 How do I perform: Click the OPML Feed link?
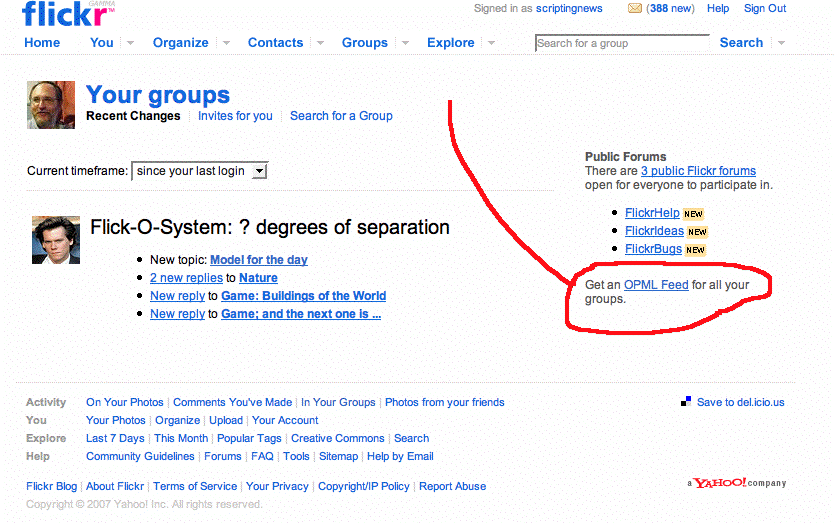(x=656, y=285)
